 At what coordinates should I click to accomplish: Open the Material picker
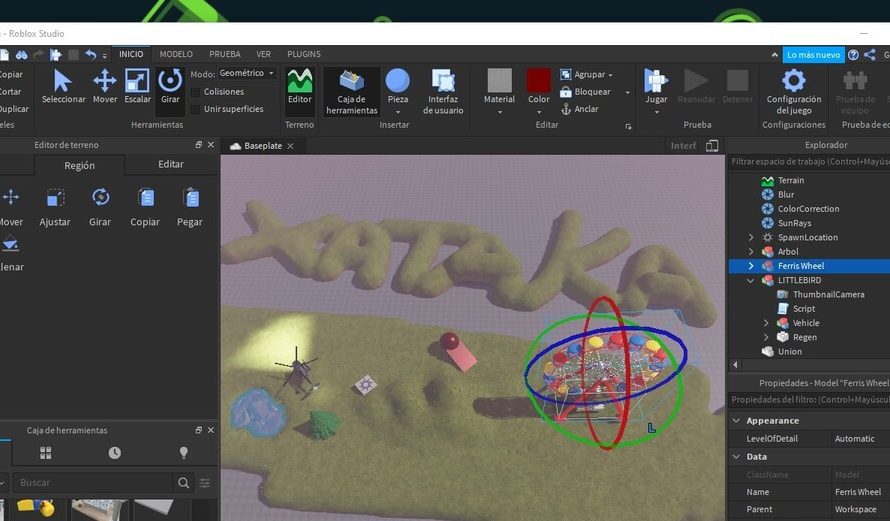click(499, 87)
